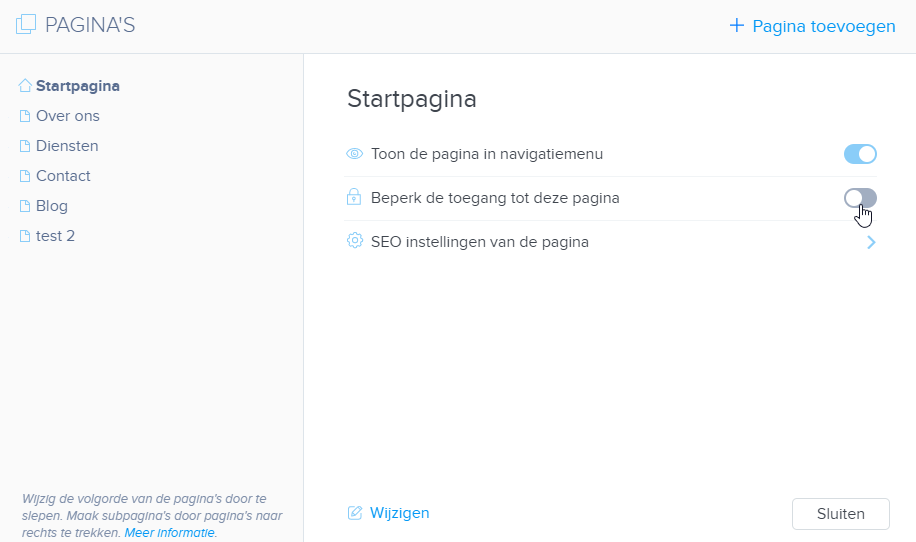Select the Diensten page in sidebar

67,146
